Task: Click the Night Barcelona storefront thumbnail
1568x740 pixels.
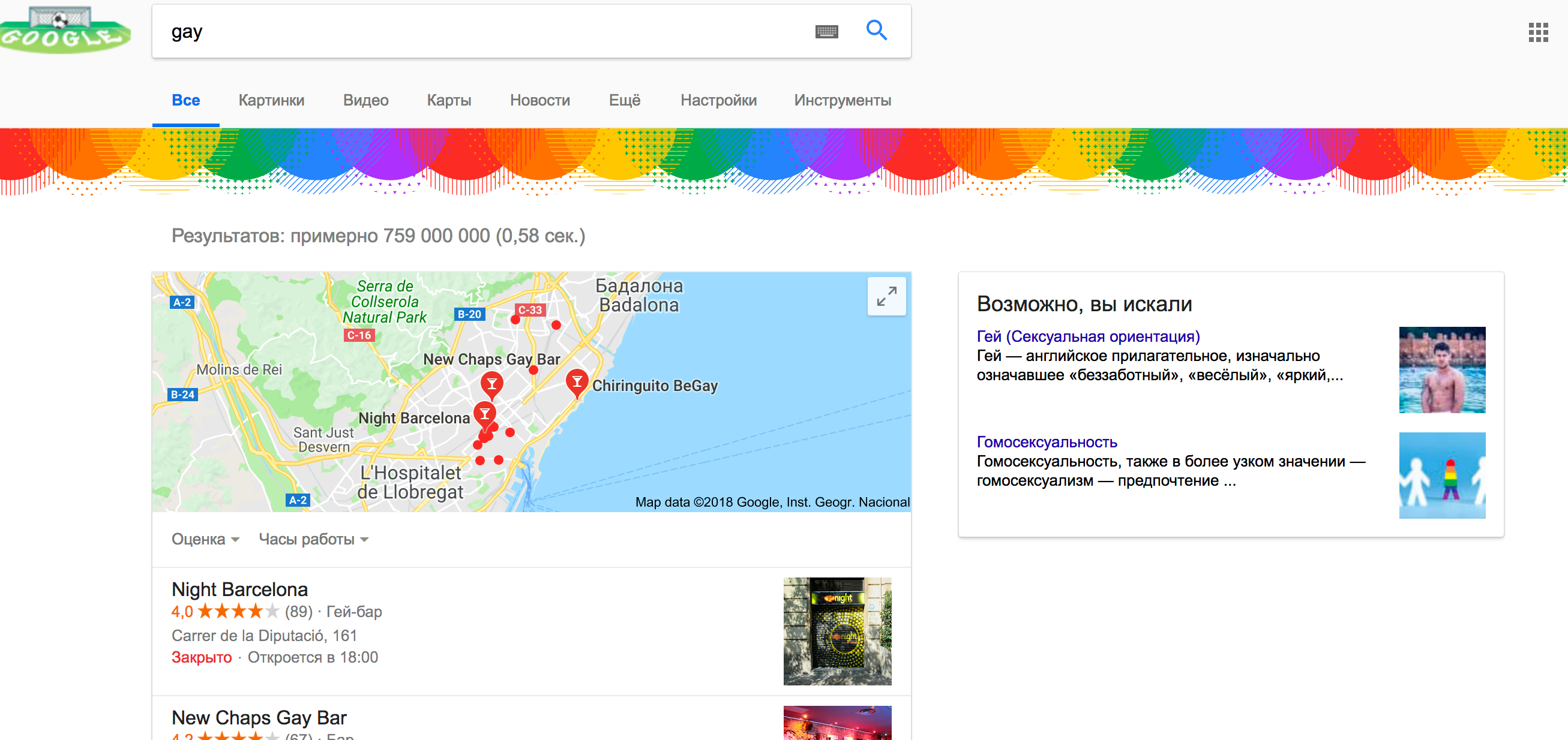Action: coord(837,630)
